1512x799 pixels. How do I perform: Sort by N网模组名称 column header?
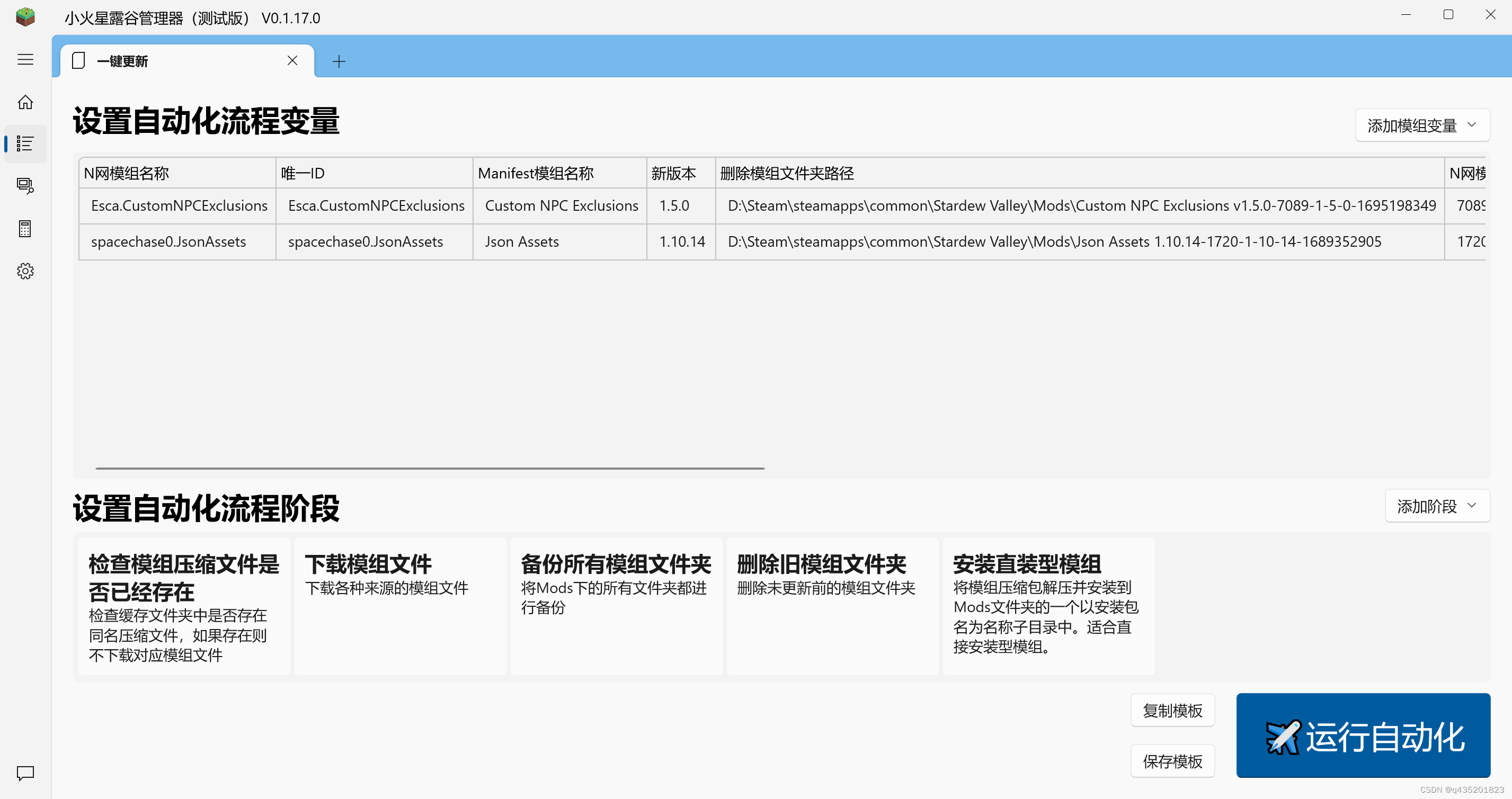click(x=177, y=173)
